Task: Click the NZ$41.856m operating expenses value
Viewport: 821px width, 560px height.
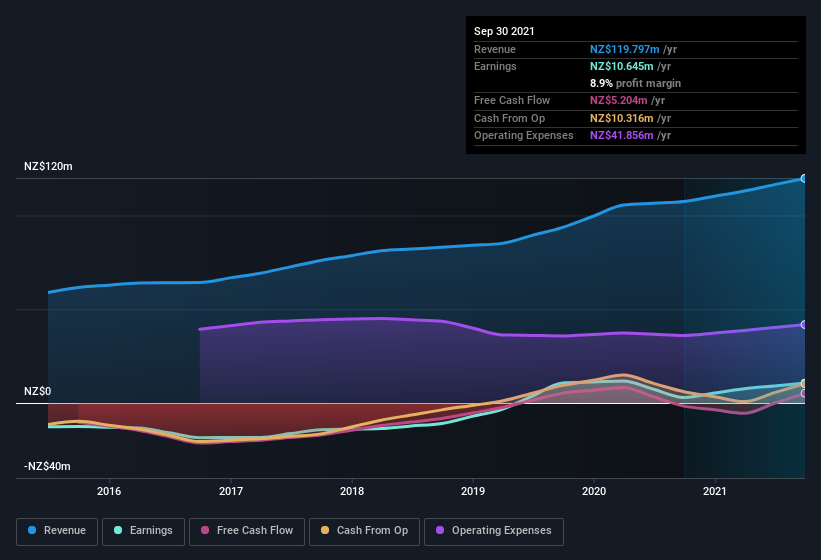Action: pos(622,135)
